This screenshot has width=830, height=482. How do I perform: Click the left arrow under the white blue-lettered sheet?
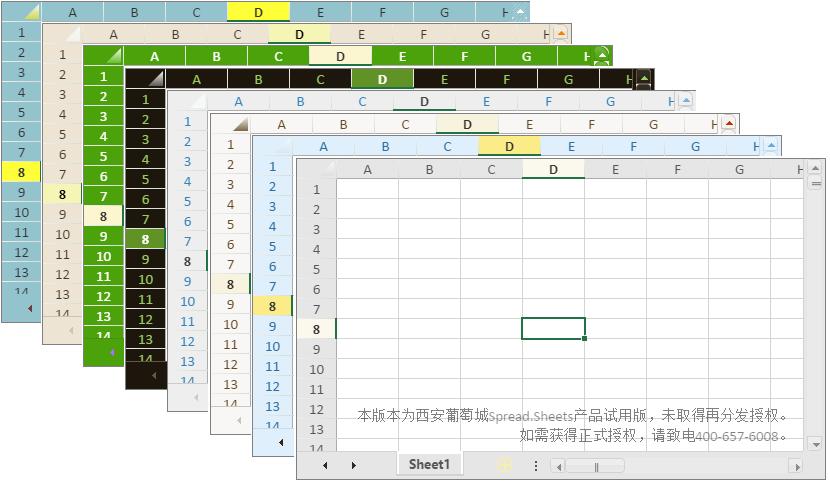point(196,397)
